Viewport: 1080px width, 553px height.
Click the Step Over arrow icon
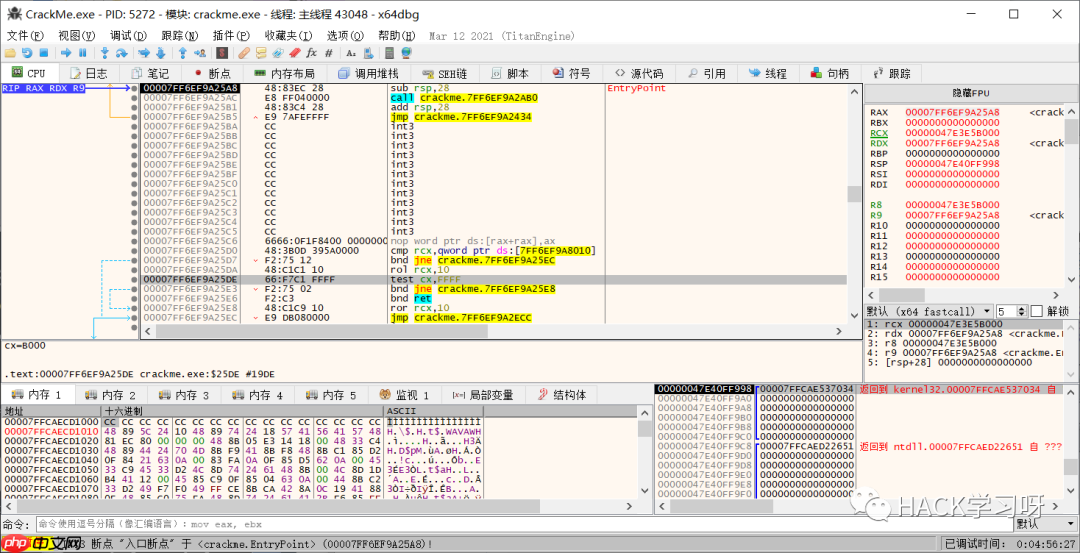tap(120, 53)
